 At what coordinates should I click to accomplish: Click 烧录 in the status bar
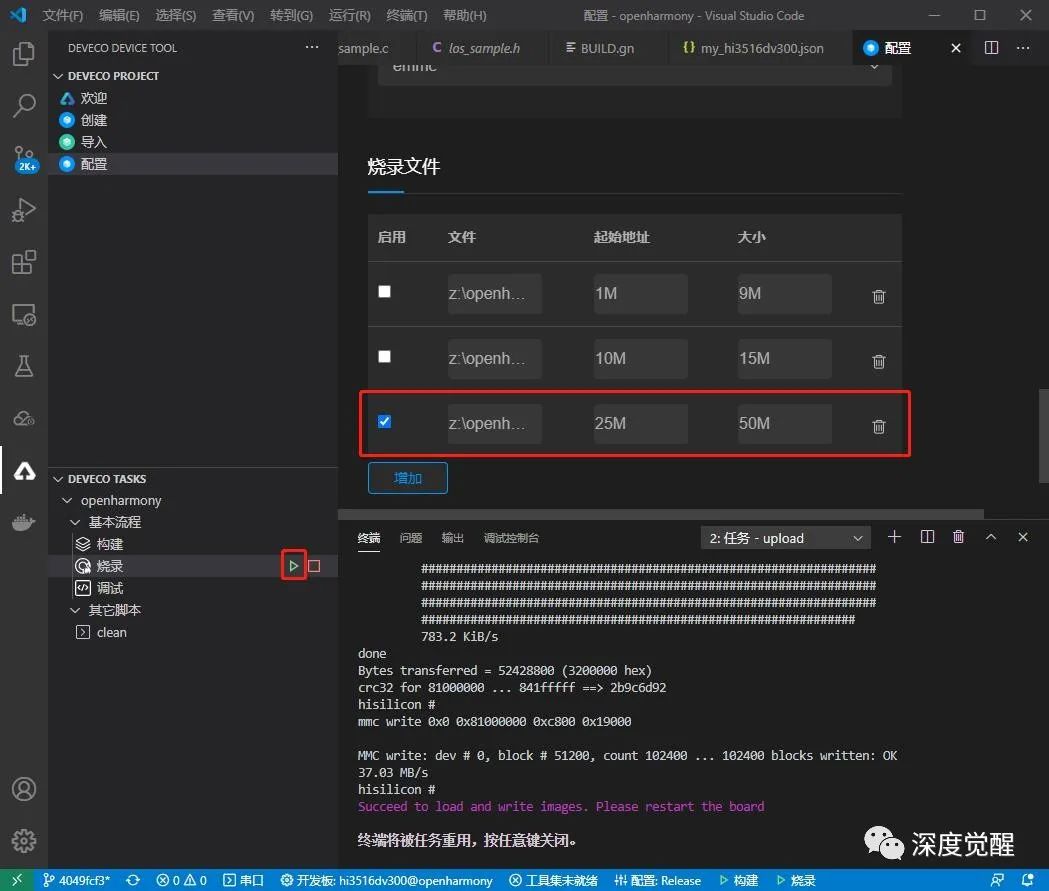tap(796, 880)
